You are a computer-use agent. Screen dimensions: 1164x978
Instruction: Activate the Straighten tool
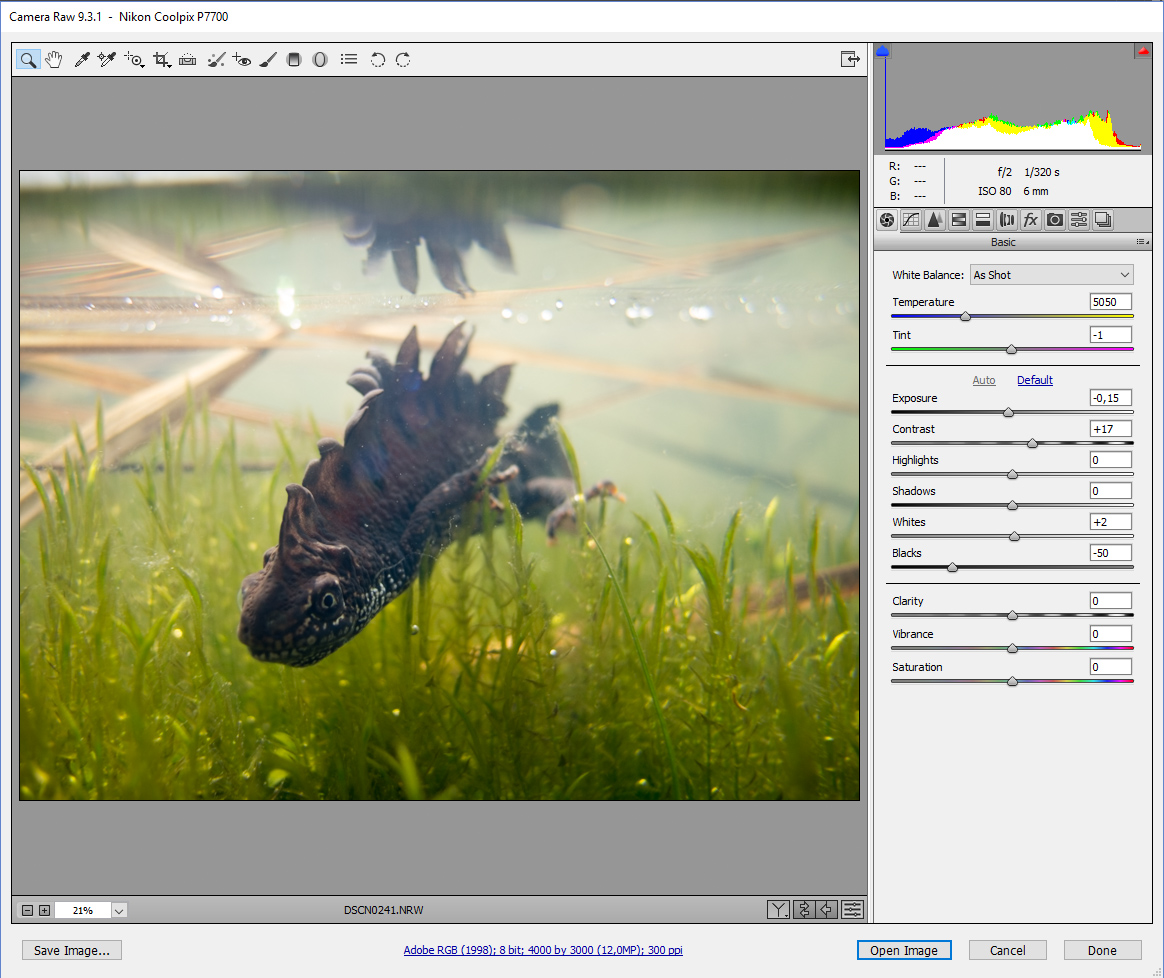tap(187, 60)
